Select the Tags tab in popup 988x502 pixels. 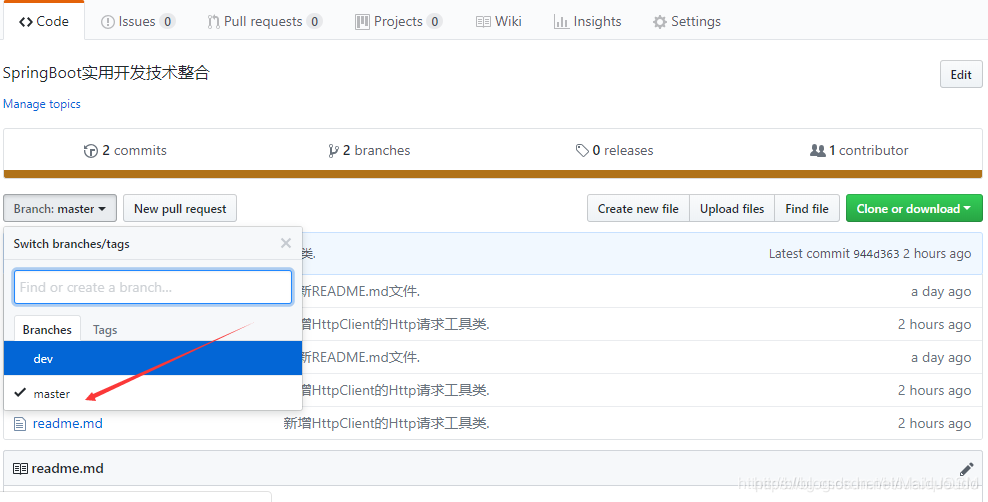tap(105, 329)
